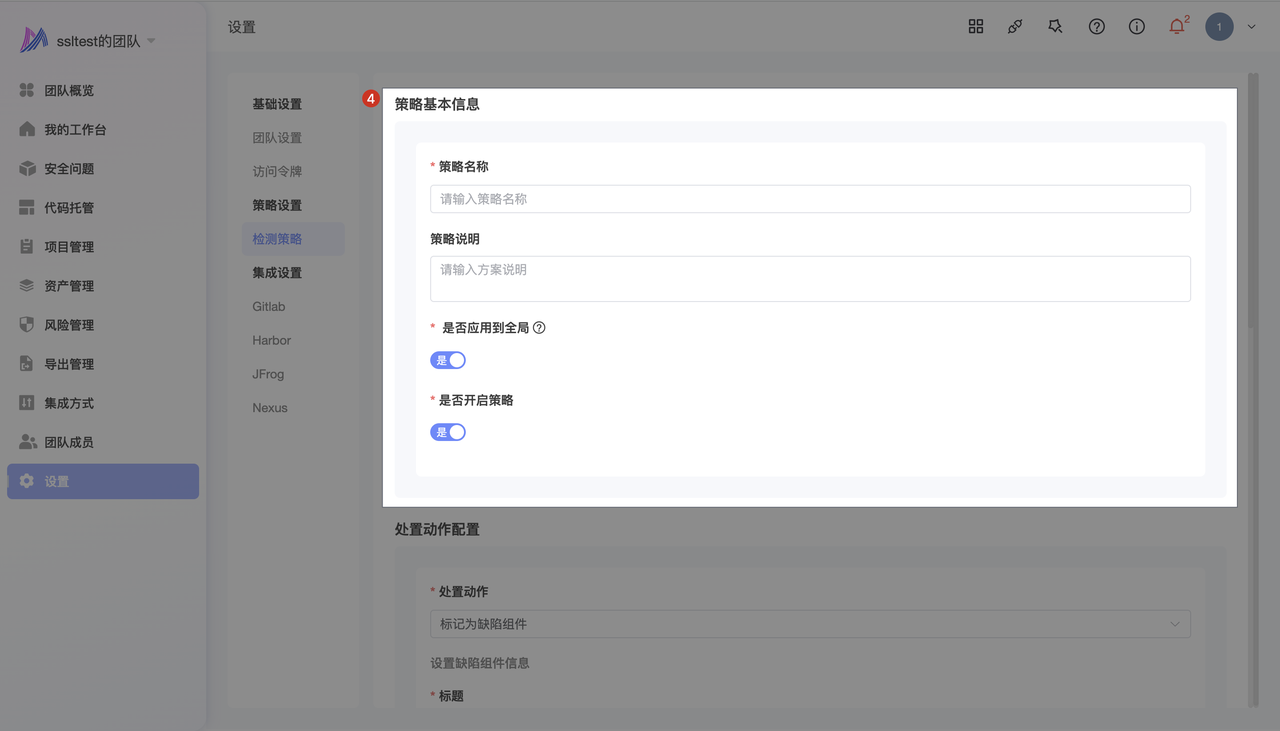Click the 策略说明 text area
This screenshot has width=1280, height=731.
click(x=810, y=279)
